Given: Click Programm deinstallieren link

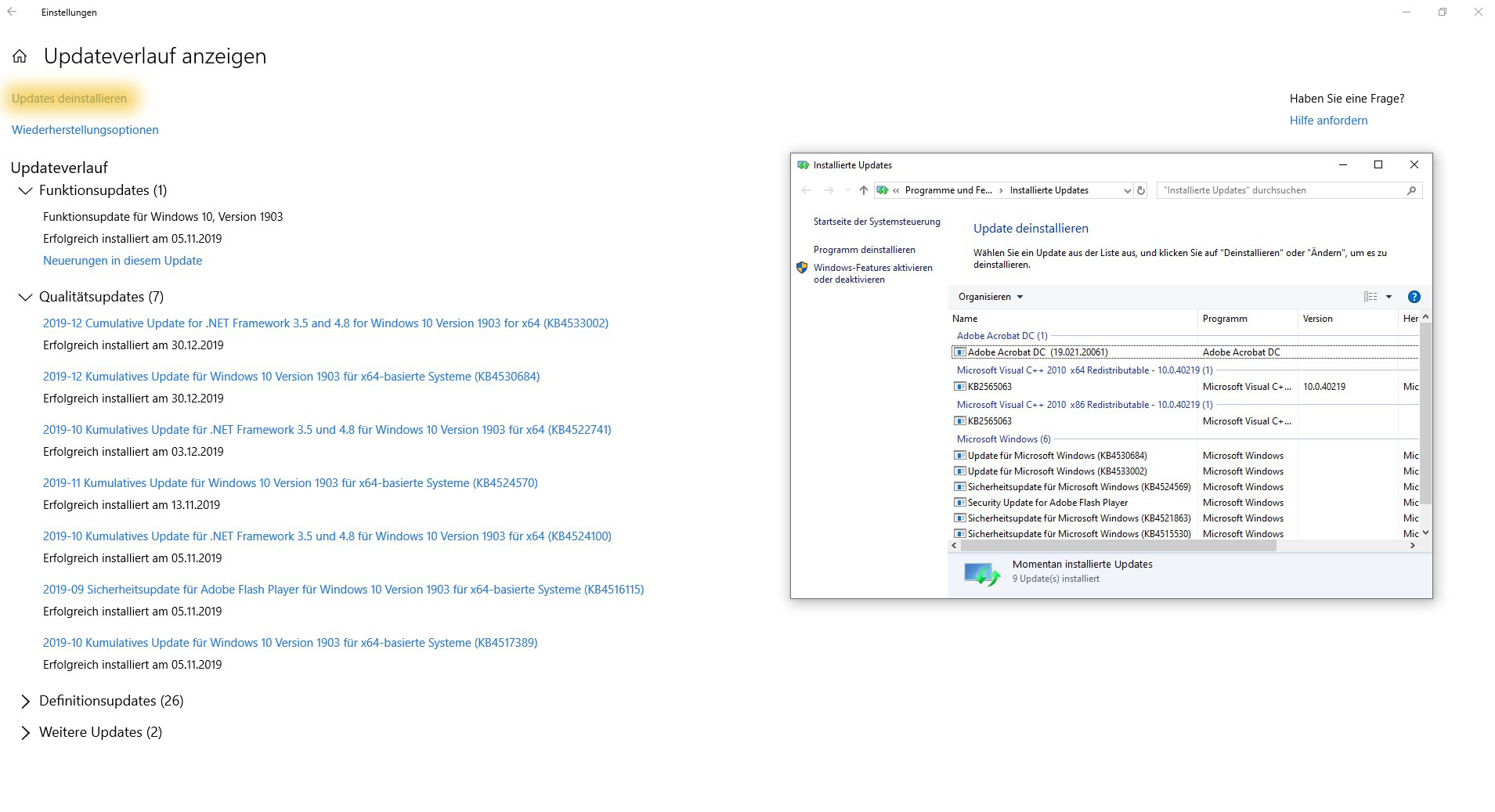Looking at the screenshot, I should 864,250.
